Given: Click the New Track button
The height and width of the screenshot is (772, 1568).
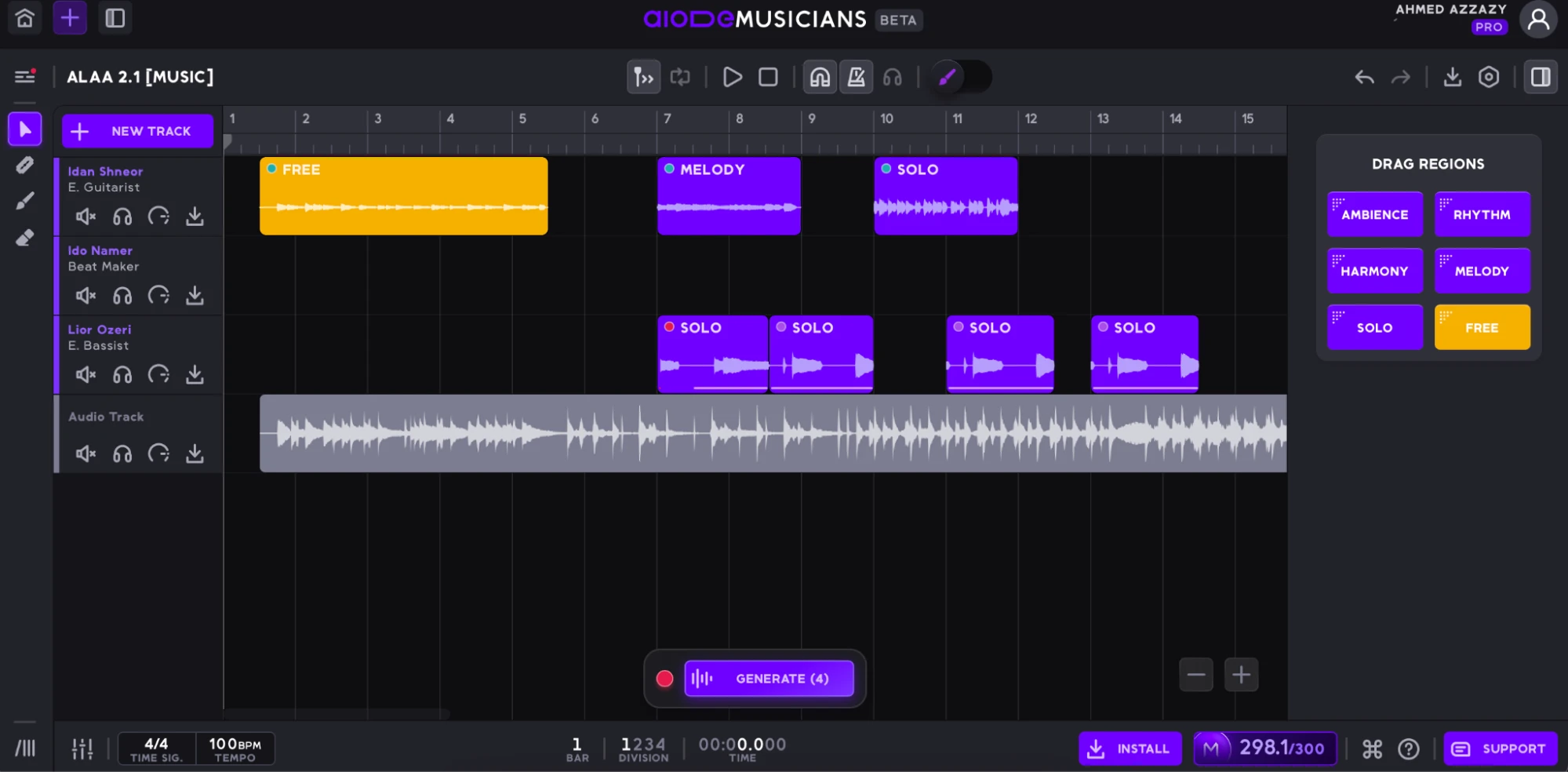Looking at the screenshot, I should pyautogui.click(x=137, y=131).
